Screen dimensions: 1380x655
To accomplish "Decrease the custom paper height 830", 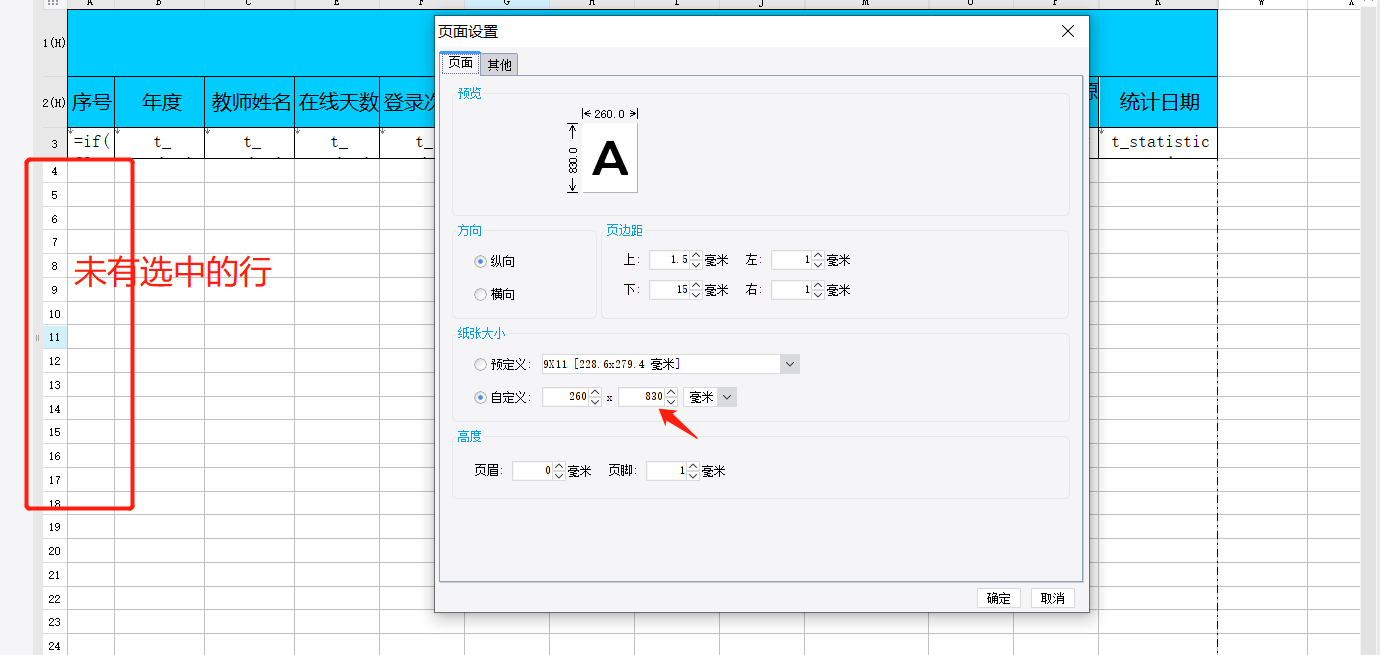I will point(671,402).
